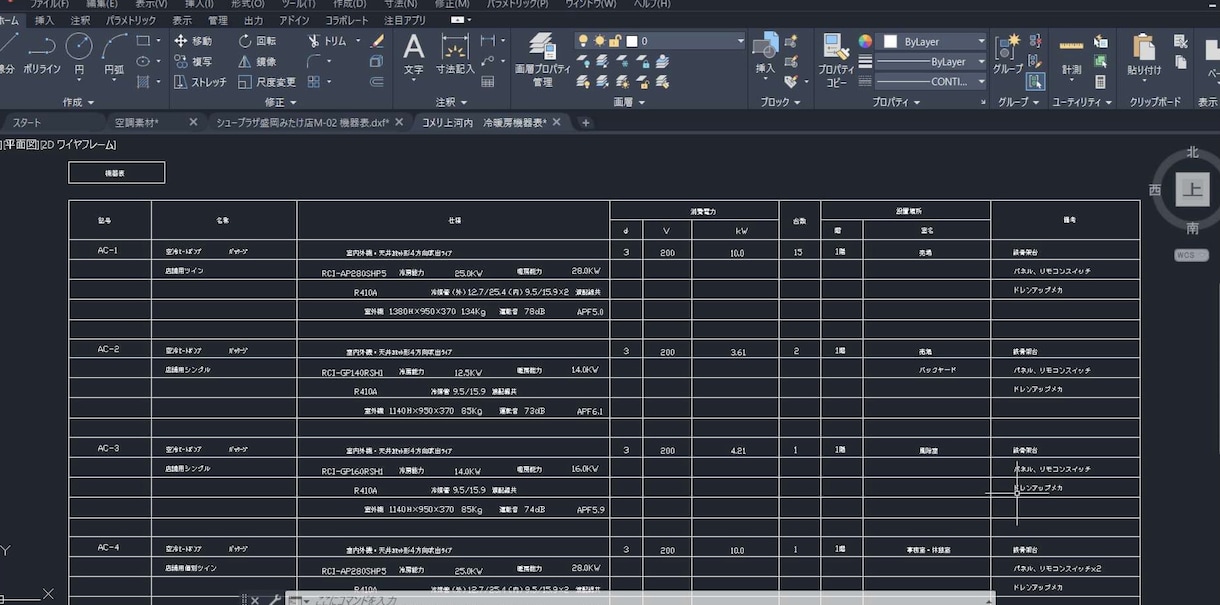Open the 管理 ribbon tab

pos(217,20)
